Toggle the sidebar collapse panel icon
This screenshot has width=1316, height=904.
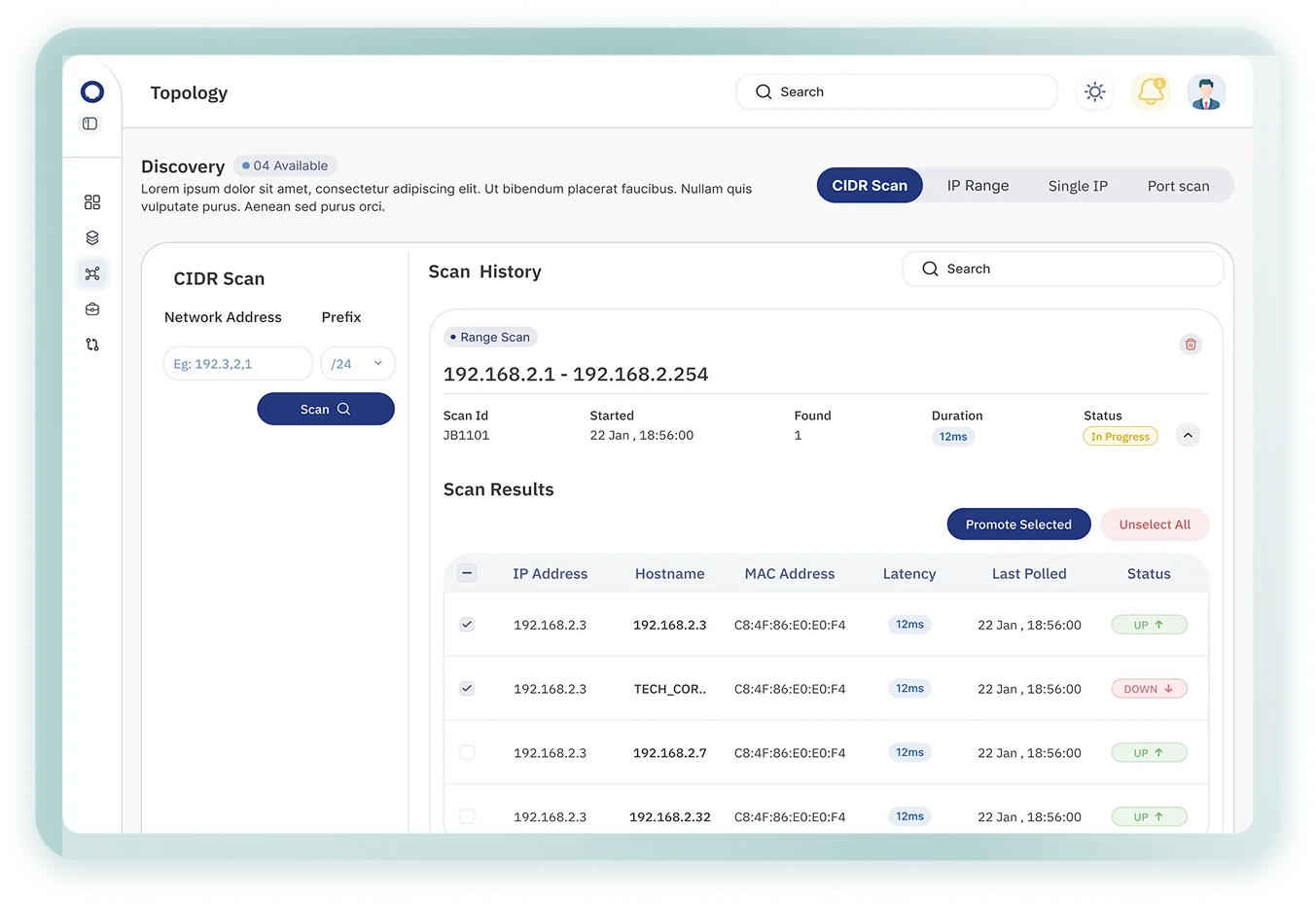[x=90, y=124]
